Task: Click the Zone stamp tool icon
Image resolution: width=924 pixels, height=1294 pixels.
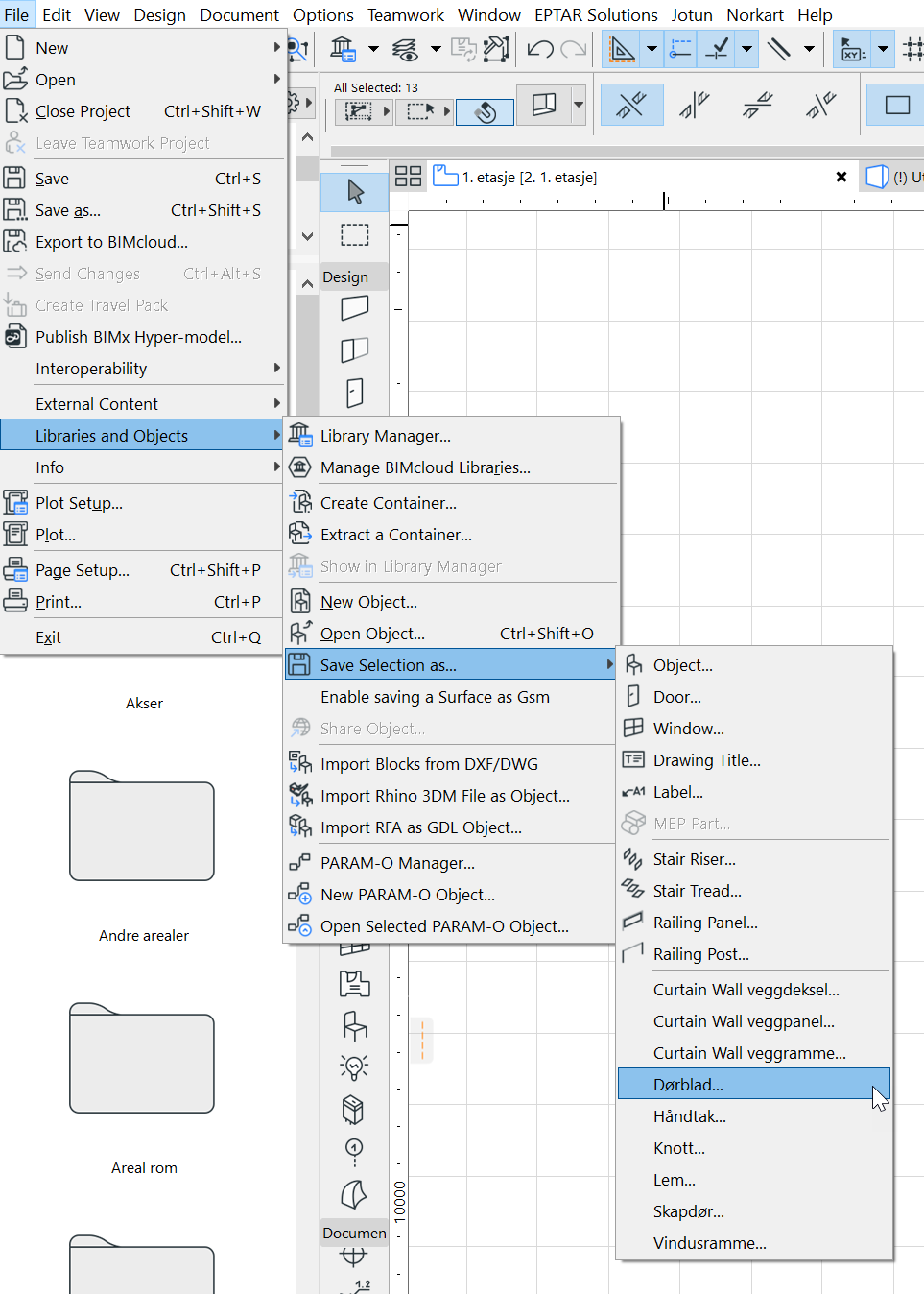Action: 355,984
